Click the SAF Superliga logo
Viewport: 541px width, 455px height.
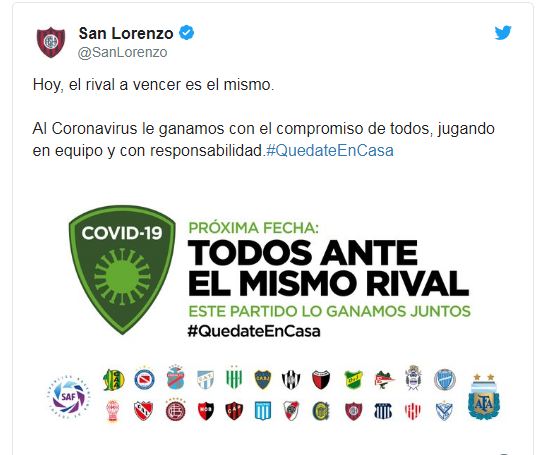(68, 396)
